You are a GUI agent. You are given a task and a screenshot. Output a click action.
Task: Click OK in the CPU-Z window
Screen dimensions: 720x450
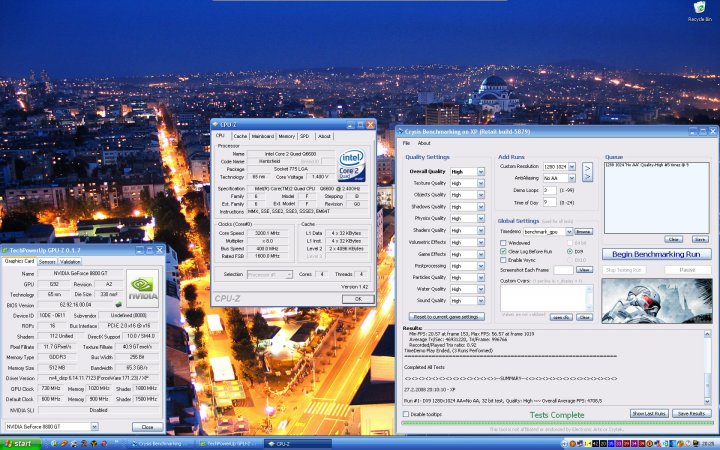click(358, 299)
